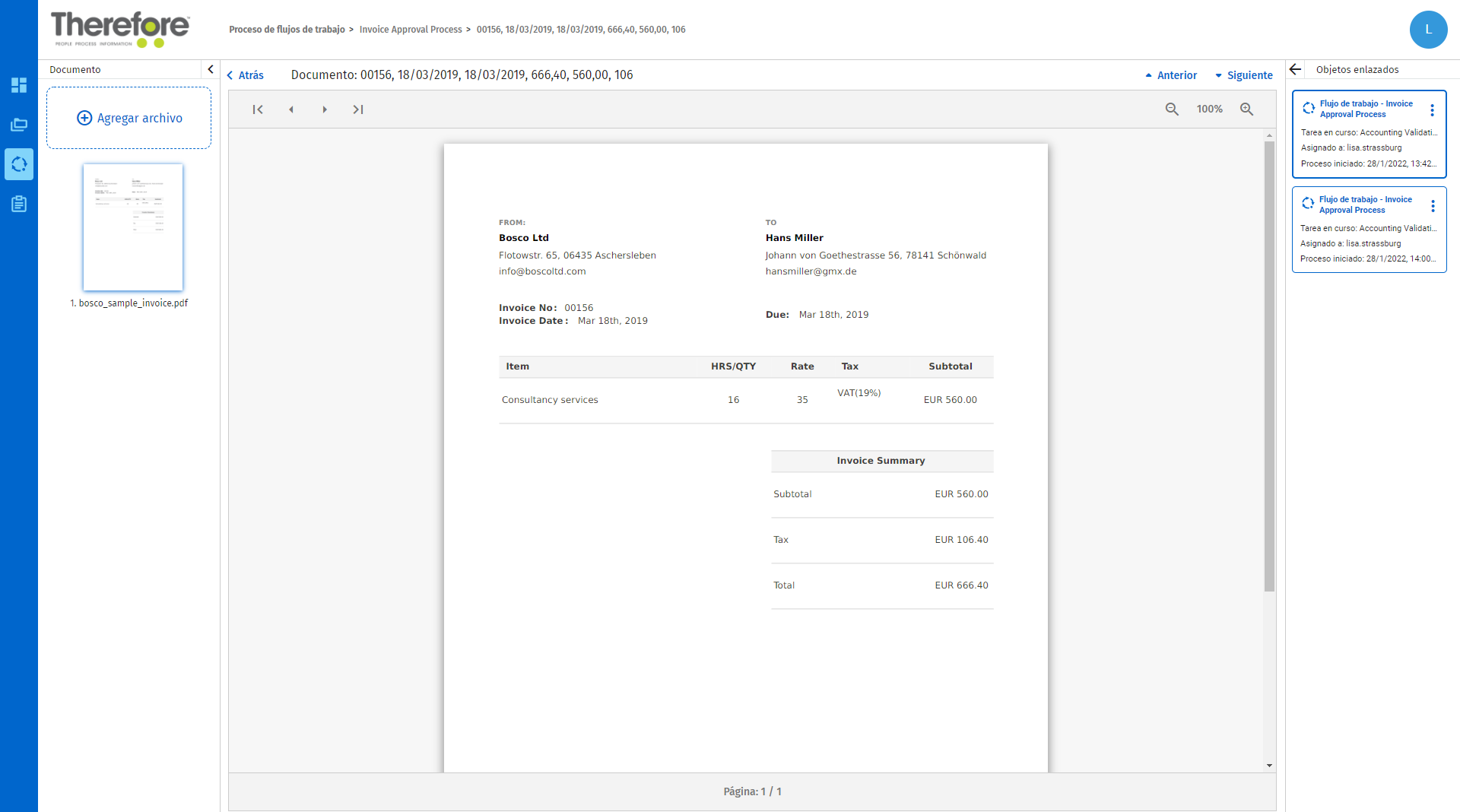Click Invoice Summary heading
The height and width of the screenshot is (812, 1460).
tap(881, 461)
